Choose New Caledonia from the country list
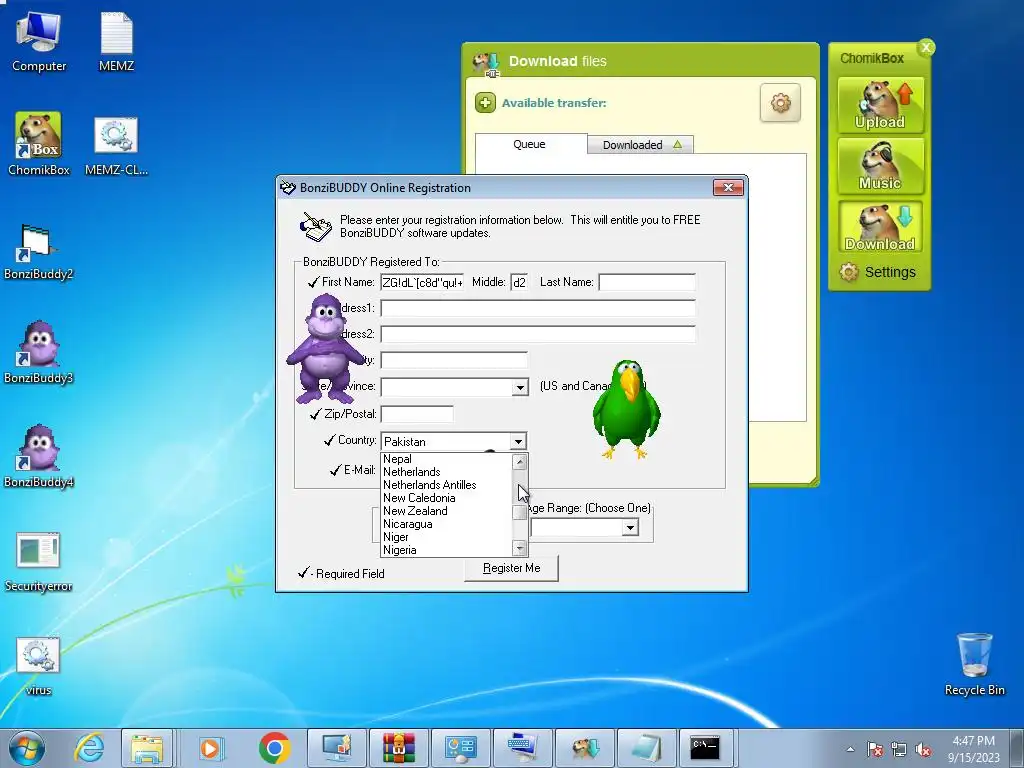The width and height of the screenshot is (1024, 768). coord(447,498)
